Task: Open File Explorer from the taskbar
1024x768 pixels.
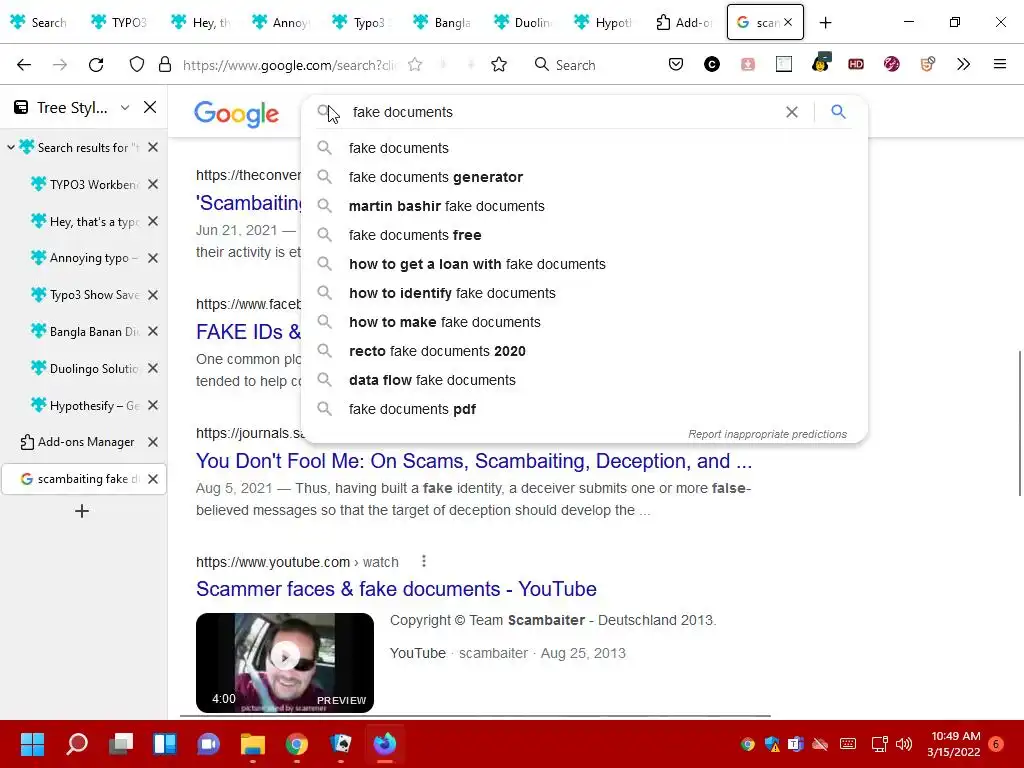Action: pos(253,744)
